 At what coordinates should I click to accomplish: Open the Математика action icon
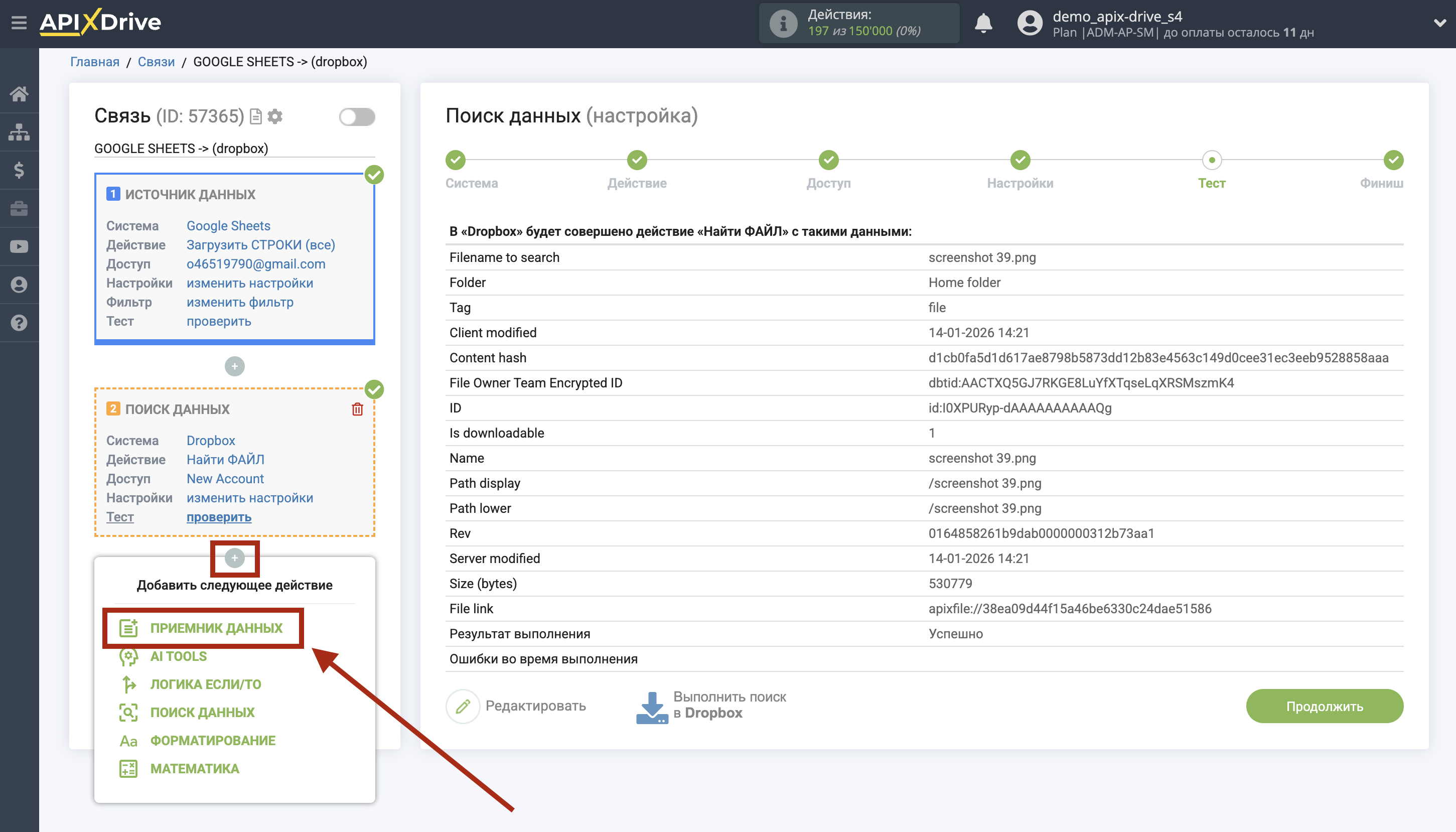129,768
